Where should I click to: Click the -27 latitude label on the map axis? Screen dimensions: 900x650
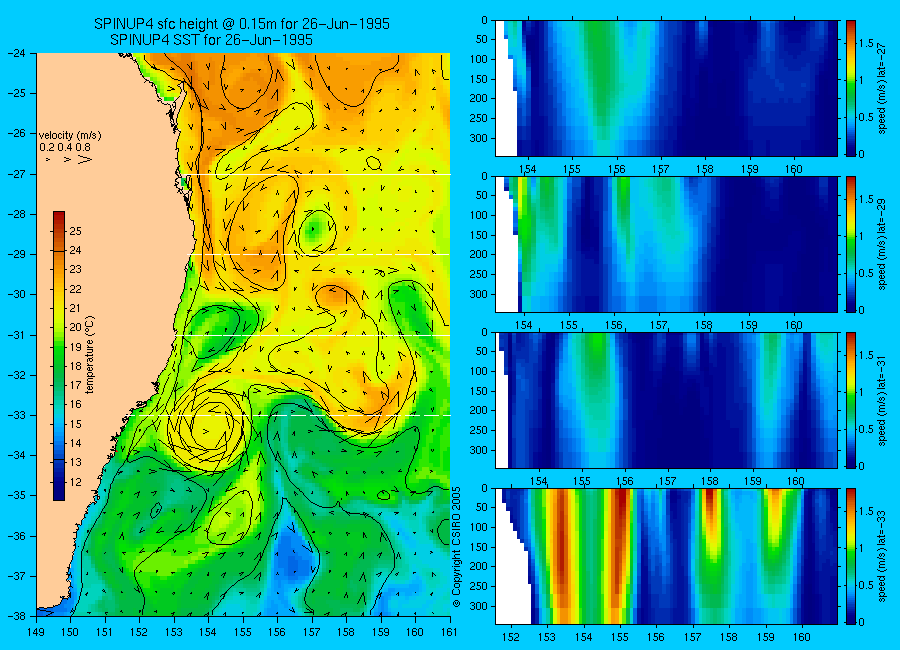[16, 174]
